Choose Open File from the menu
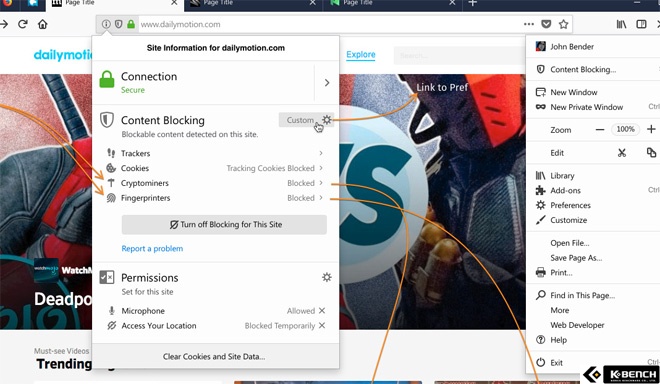Image resolution: width=660 pixels, height=384 pixels. click(x=593, y=243)
